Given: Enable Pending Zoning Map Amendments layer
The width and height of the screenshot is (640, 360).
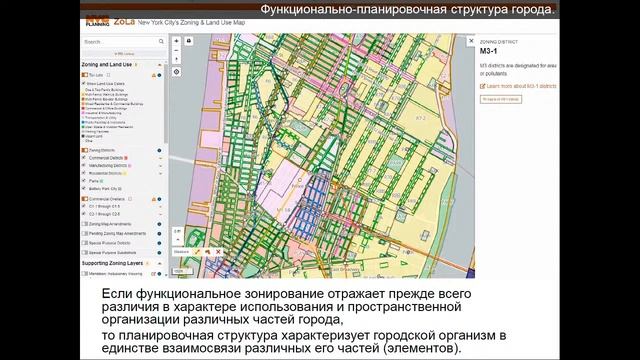Looking at the screenshot, I should tap(84, 233).
